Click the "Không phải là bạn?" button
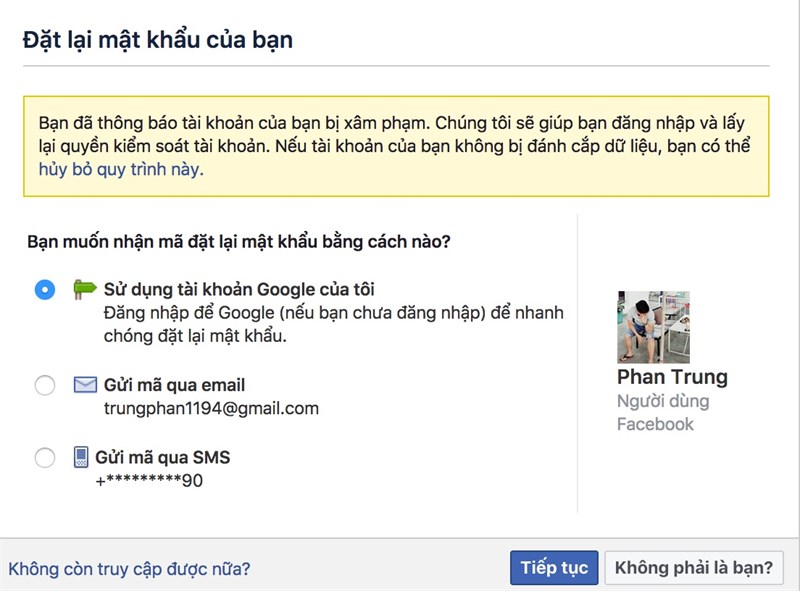This screenshot has height=591, width=800. [x=693, y=568]
